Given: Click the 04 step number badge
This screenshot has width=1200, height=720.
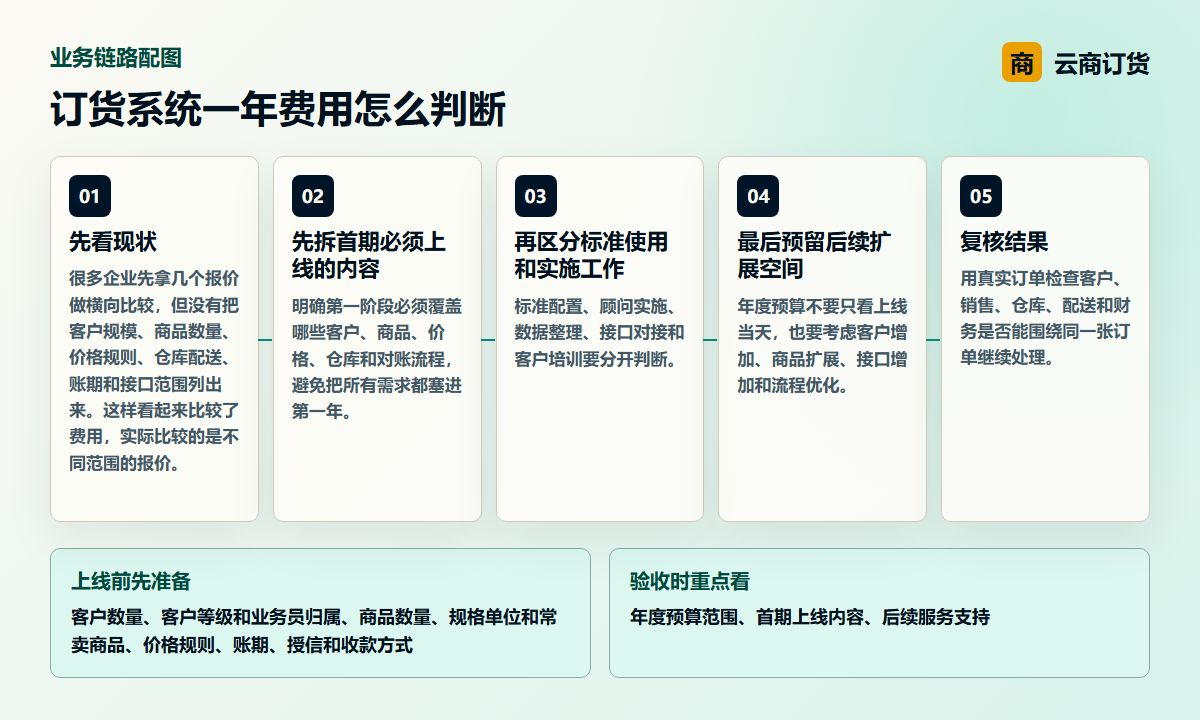Looking at the screenshot, I should tap(758, 196).
